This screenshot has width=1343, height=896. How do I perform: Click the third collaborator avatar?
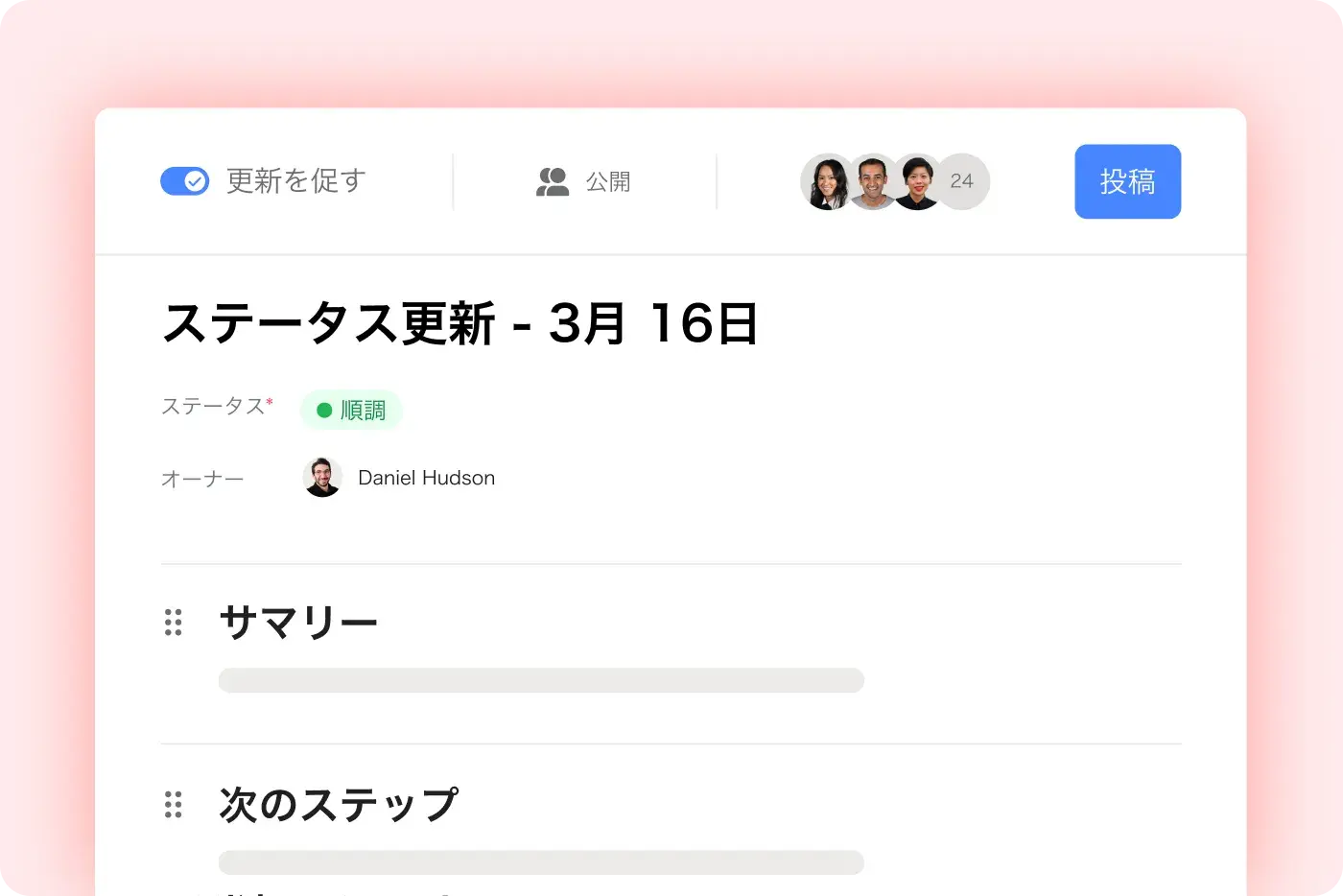pyautogui.click(x=918, y=181)
